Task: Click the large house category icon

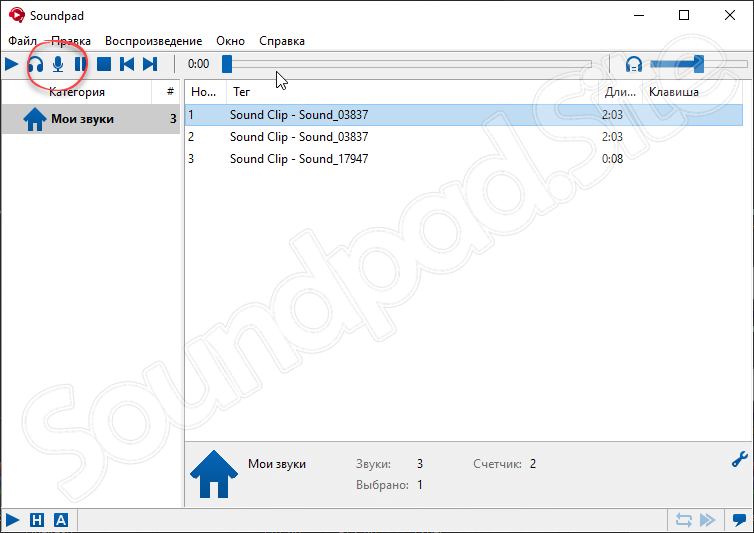Action: 214,474
